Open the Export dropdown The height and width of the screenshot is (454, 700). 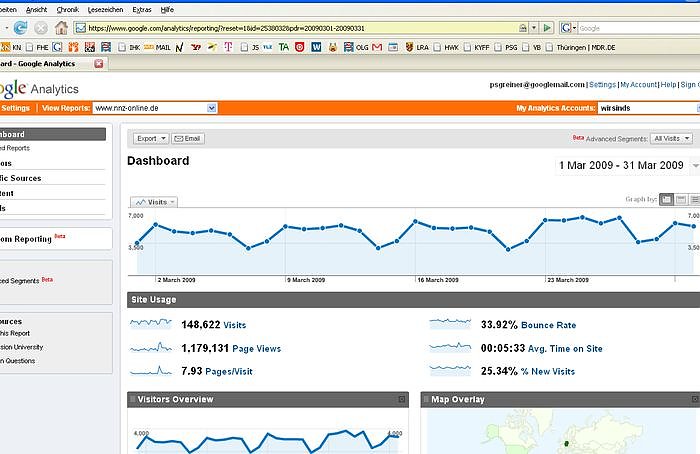(x=150, y=139)
